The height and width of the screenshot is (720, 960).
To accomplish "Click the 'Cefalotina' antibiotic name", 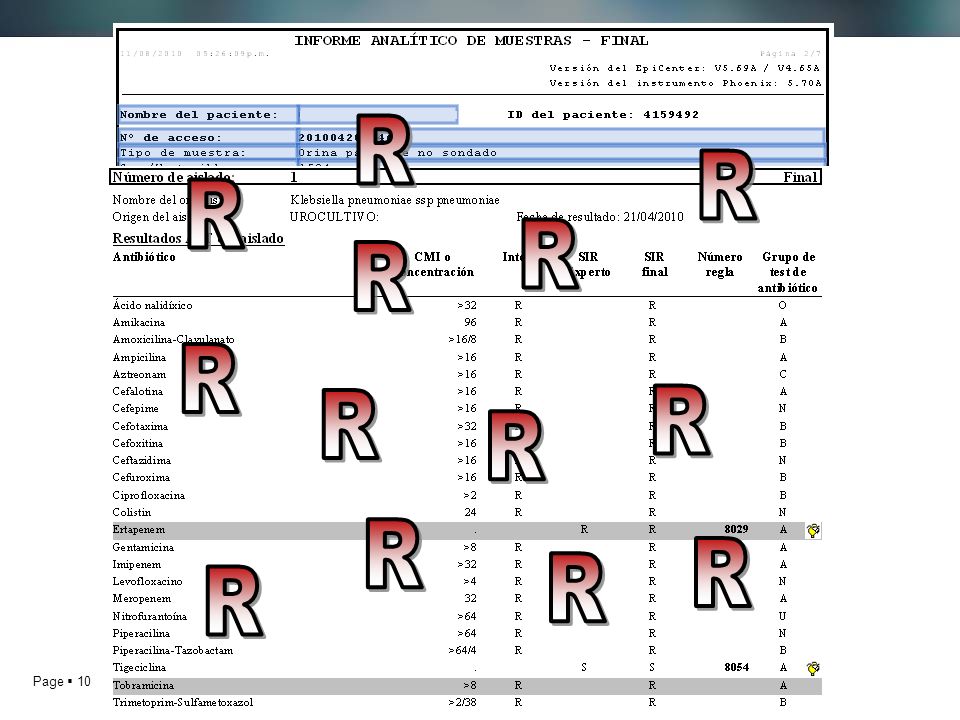I will point(138,391).
